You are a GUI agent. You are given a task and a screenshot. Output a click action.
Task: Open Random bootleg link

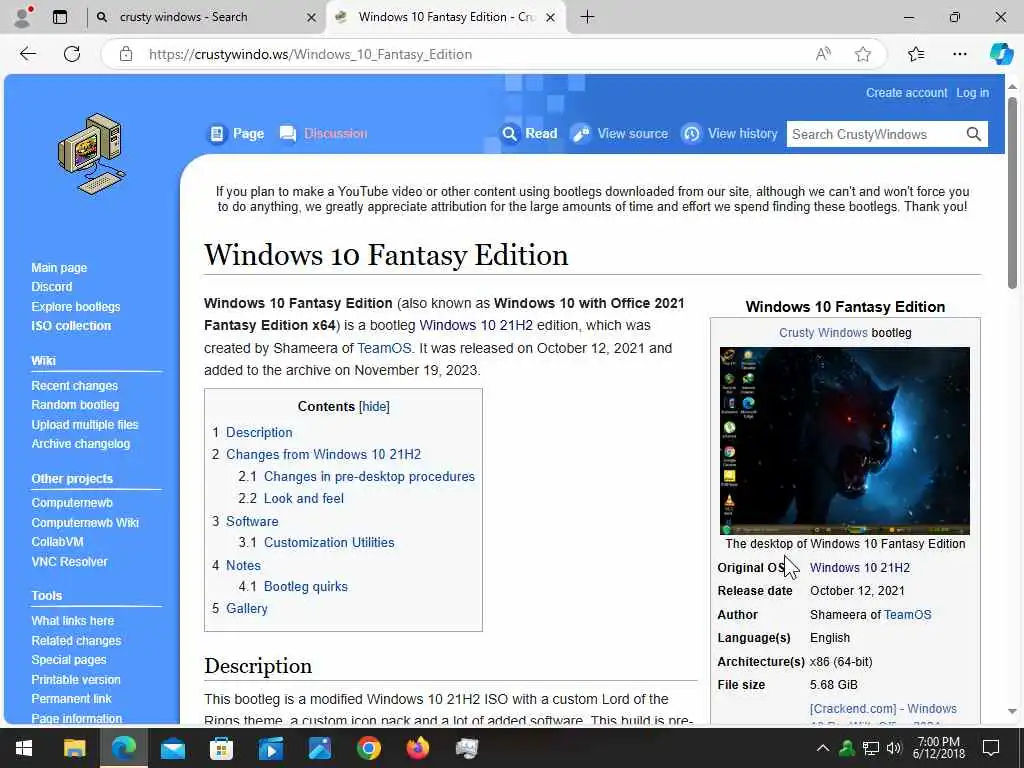pos(75,405)
